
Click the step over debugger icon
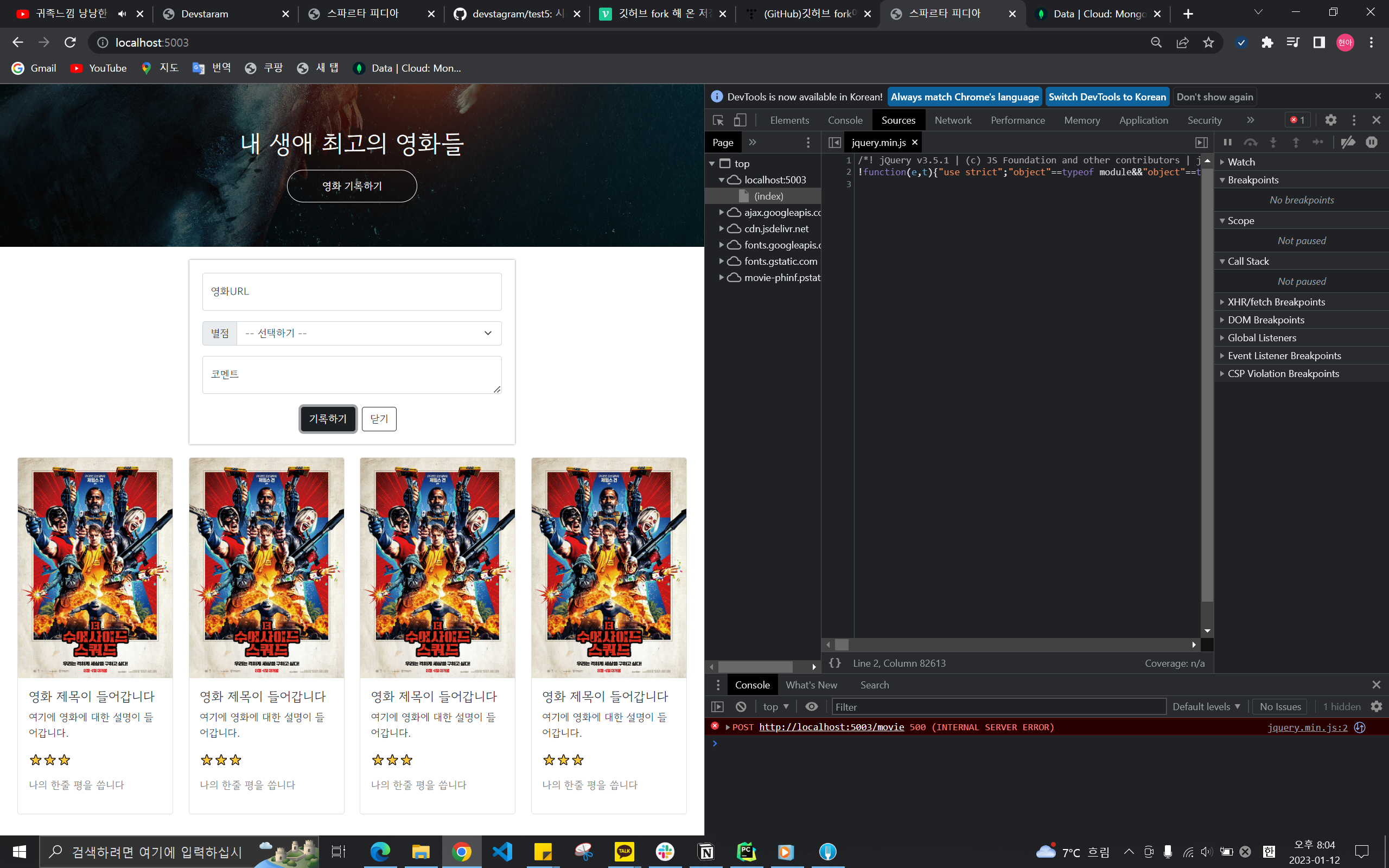click(1250, 142)
